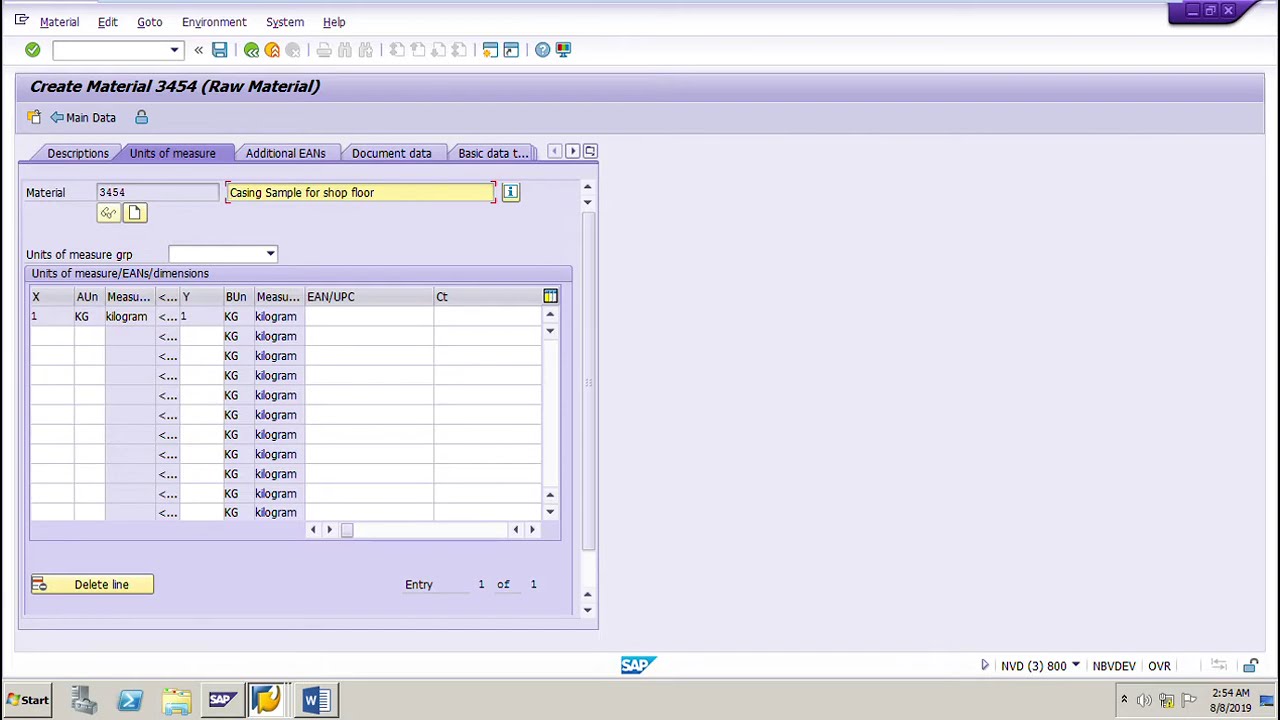Click the clock showing 2:54 AM
This screenshot has height=720, width=1280.
(x=1230, y=693)
